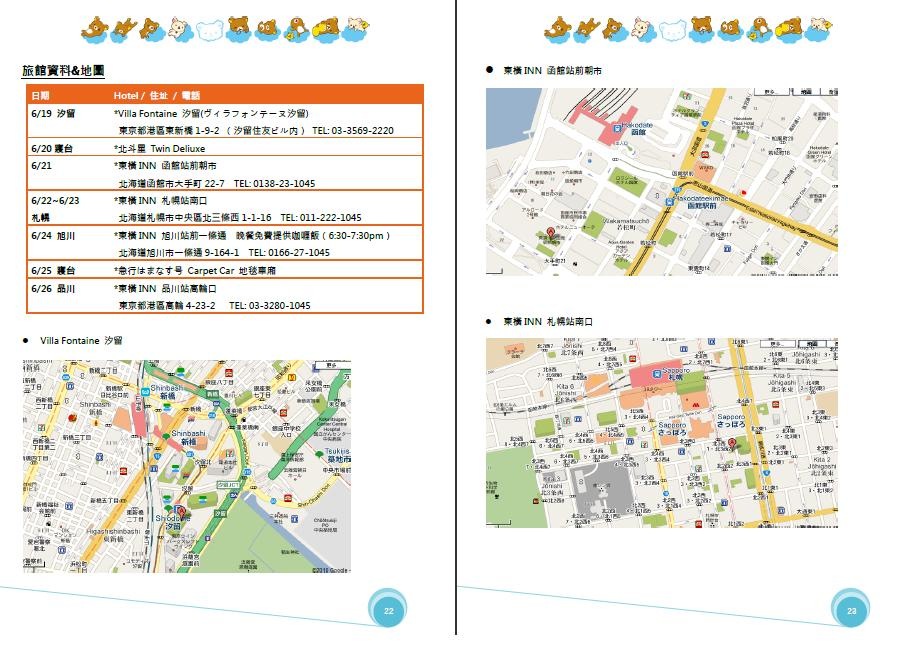Screen dimensions: 921x648
Task: Click the bear banner atop left page
Action: click(225, 30)
